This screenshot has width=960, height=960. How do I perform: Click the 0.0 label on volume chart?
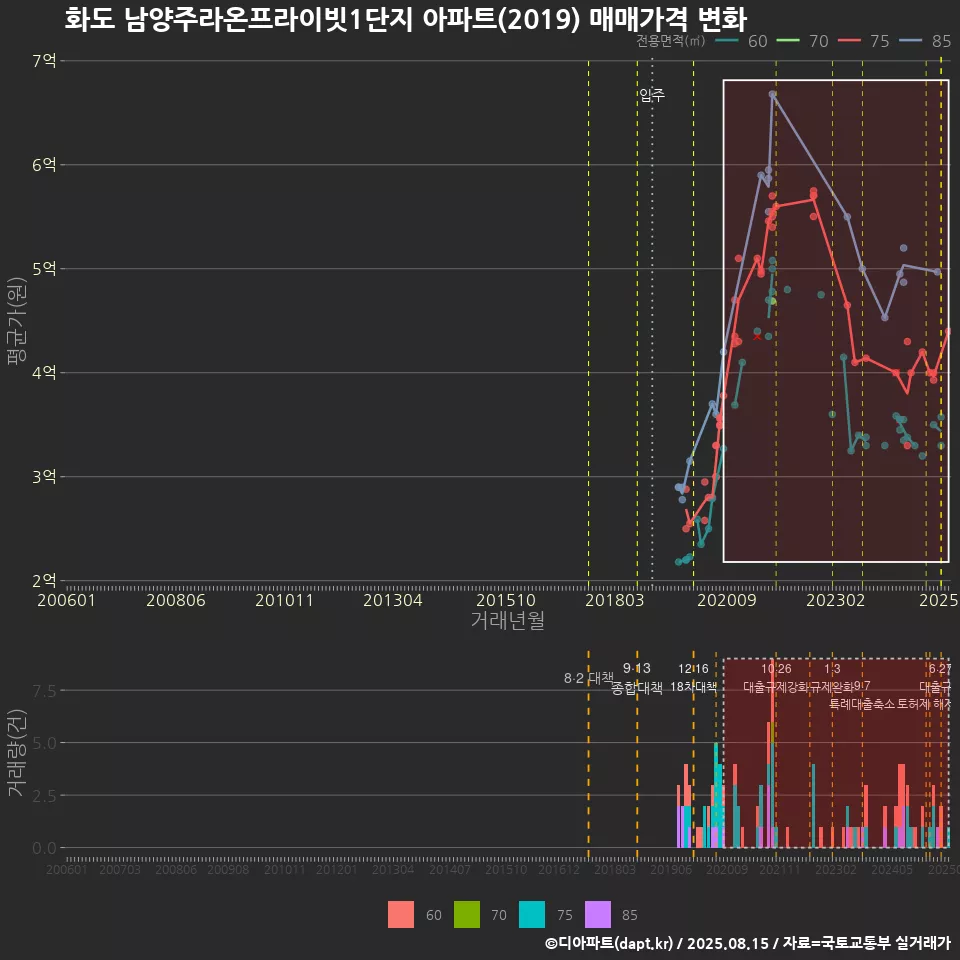[x=44, y=849]
